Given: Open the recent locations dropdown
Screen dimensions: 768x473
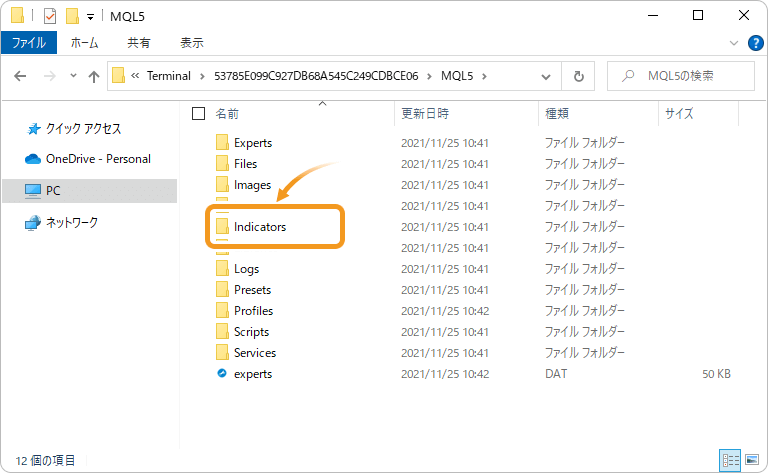Looking at the screenshot, I should tap(73, 75).
